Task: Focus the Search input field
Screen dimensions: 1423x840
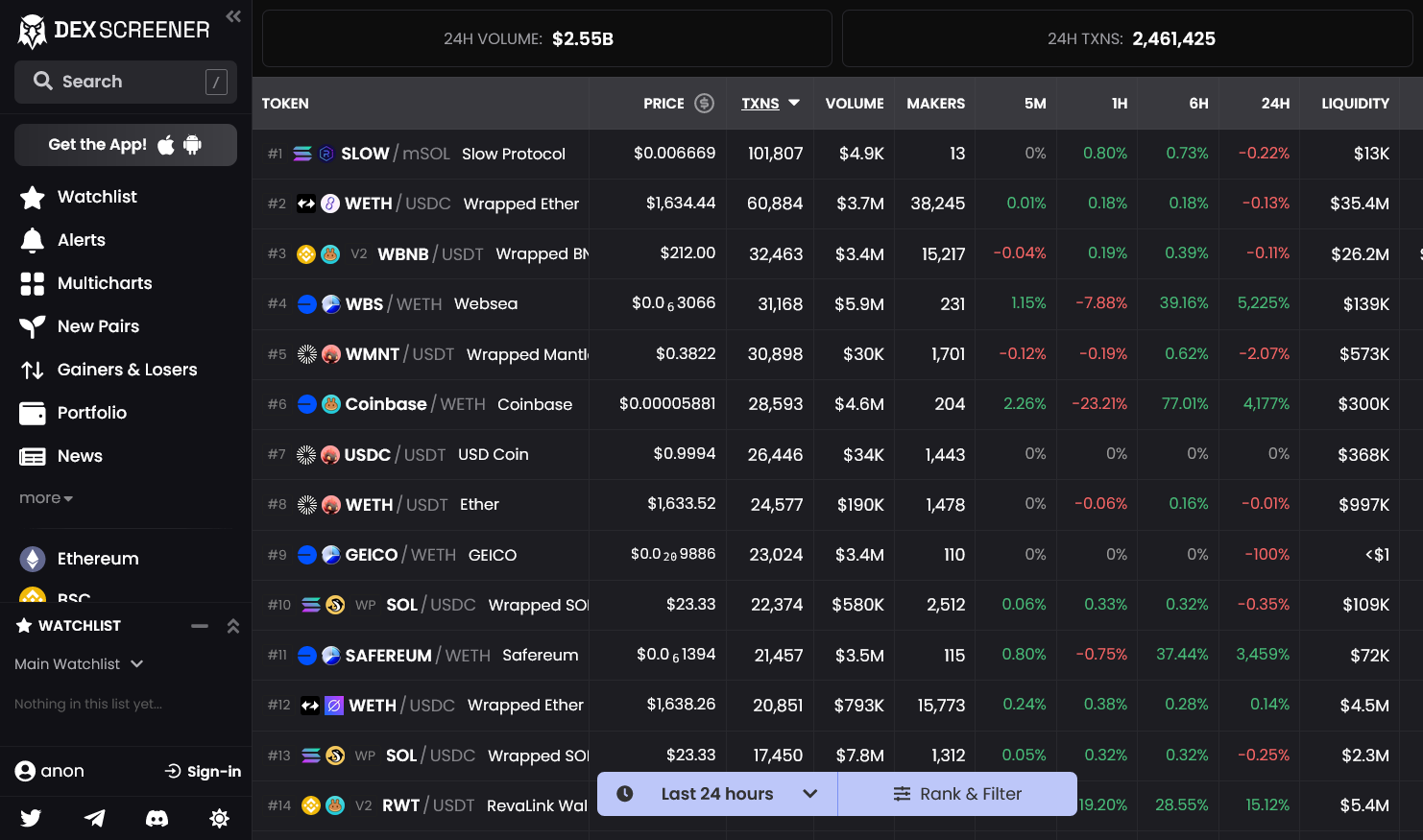Action: pyautogui.click(x=126, y=82)
